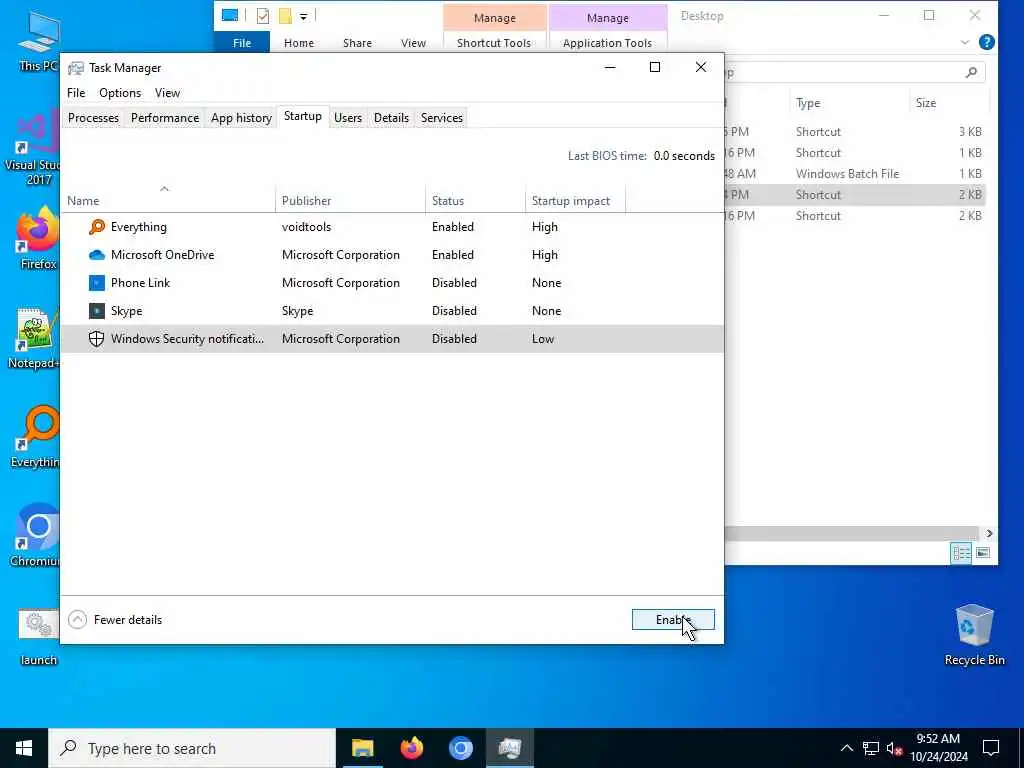Viewport: 1024px width, 768px height.
Task: Click the Microsoft OneDrive cloud icon
Action: (x=97, y=255)
